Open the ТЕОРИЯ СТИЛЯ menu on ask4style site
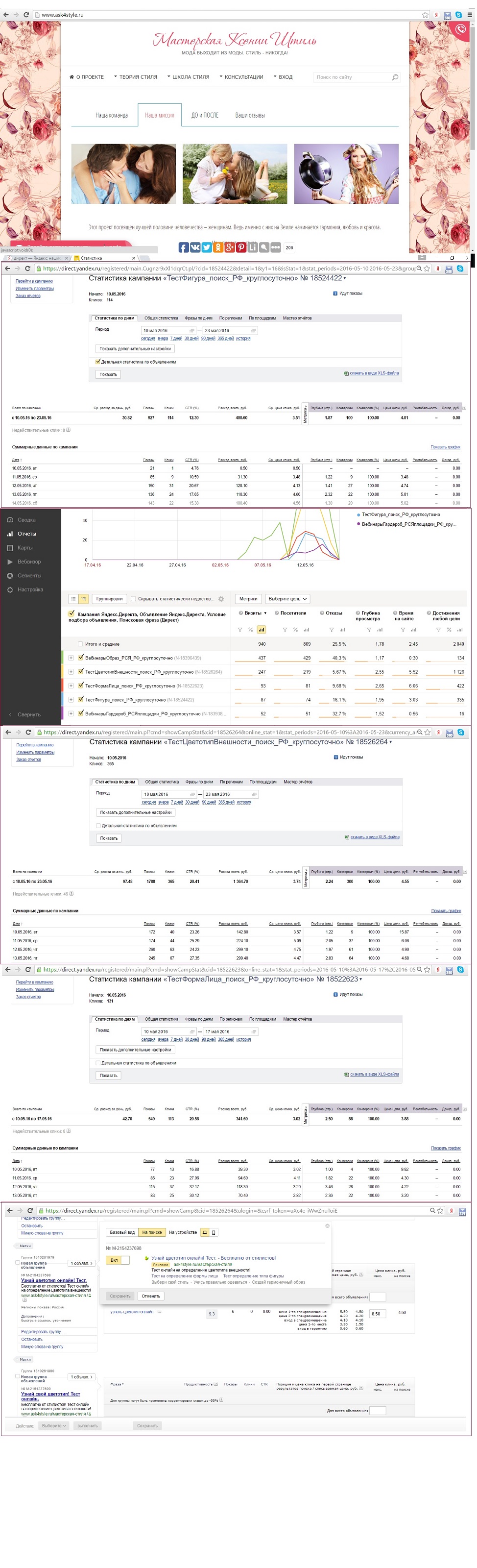Screen dimensions: 477x1568 tap(135, 77)
